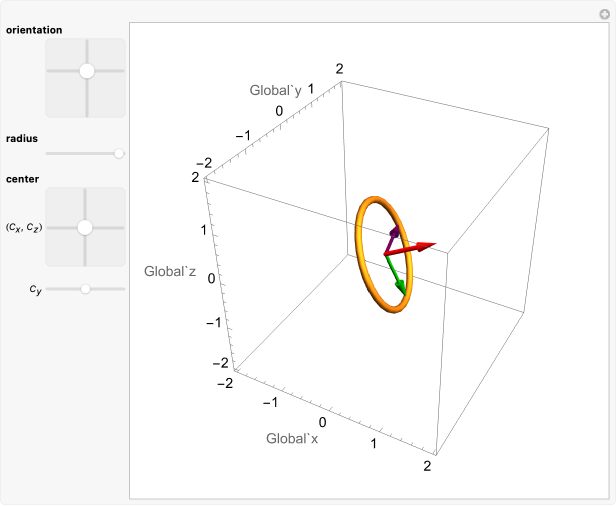Click the left end of the radius slider track

pyautogui.click(x=47, y=153)
